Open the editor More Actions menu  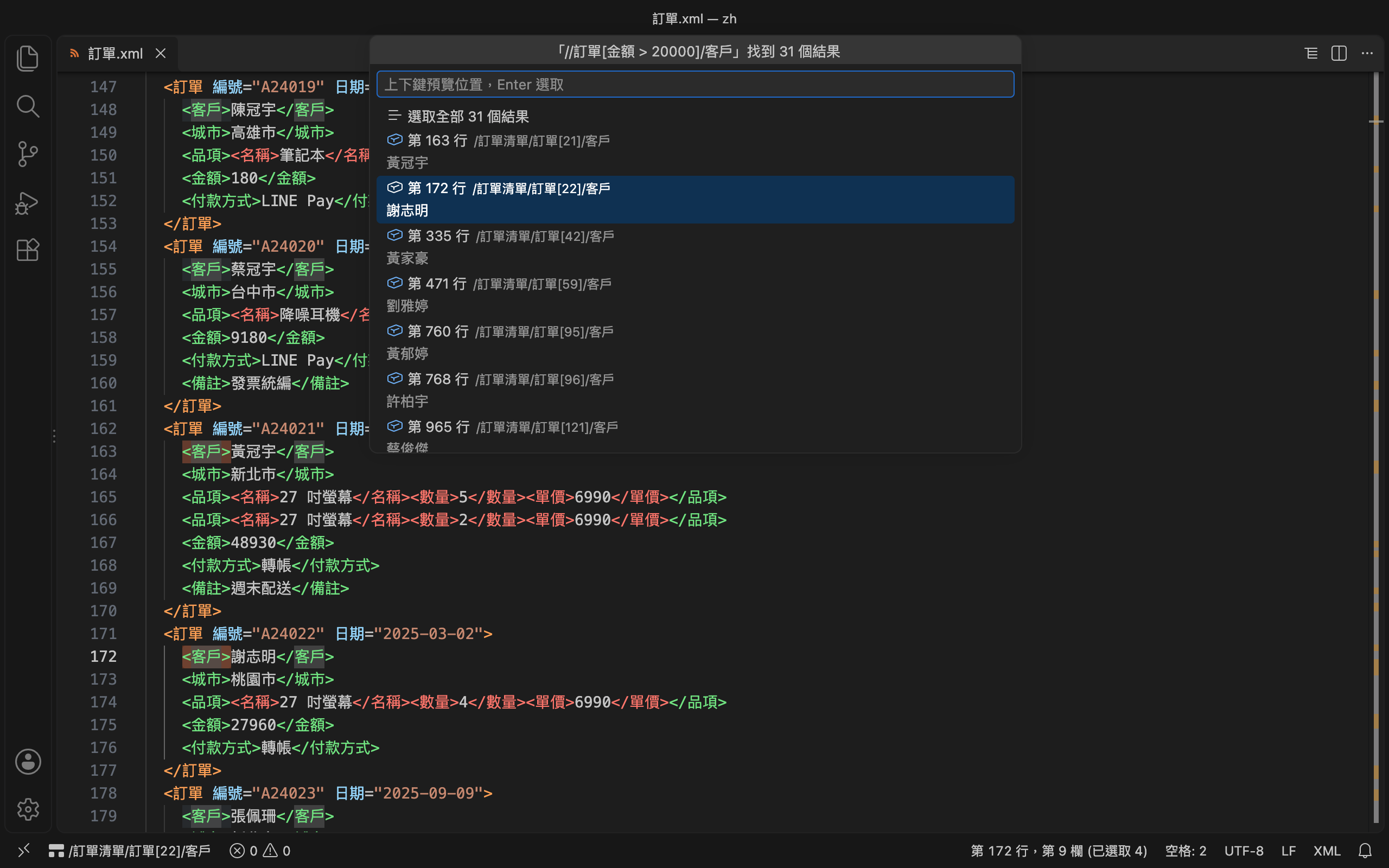click(x=1367, y=53)
